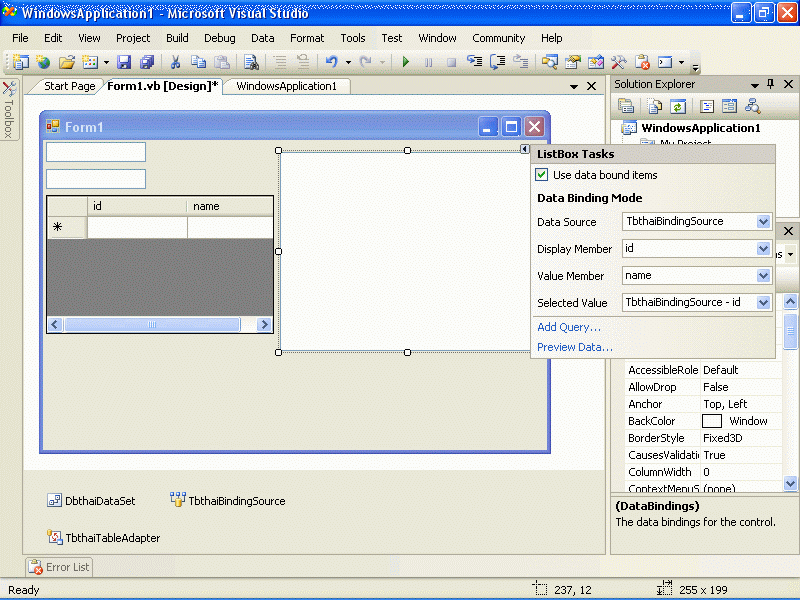The image size is (800, 600).
Task: Click the first text box on Form1
Action: tap(96, 152)
